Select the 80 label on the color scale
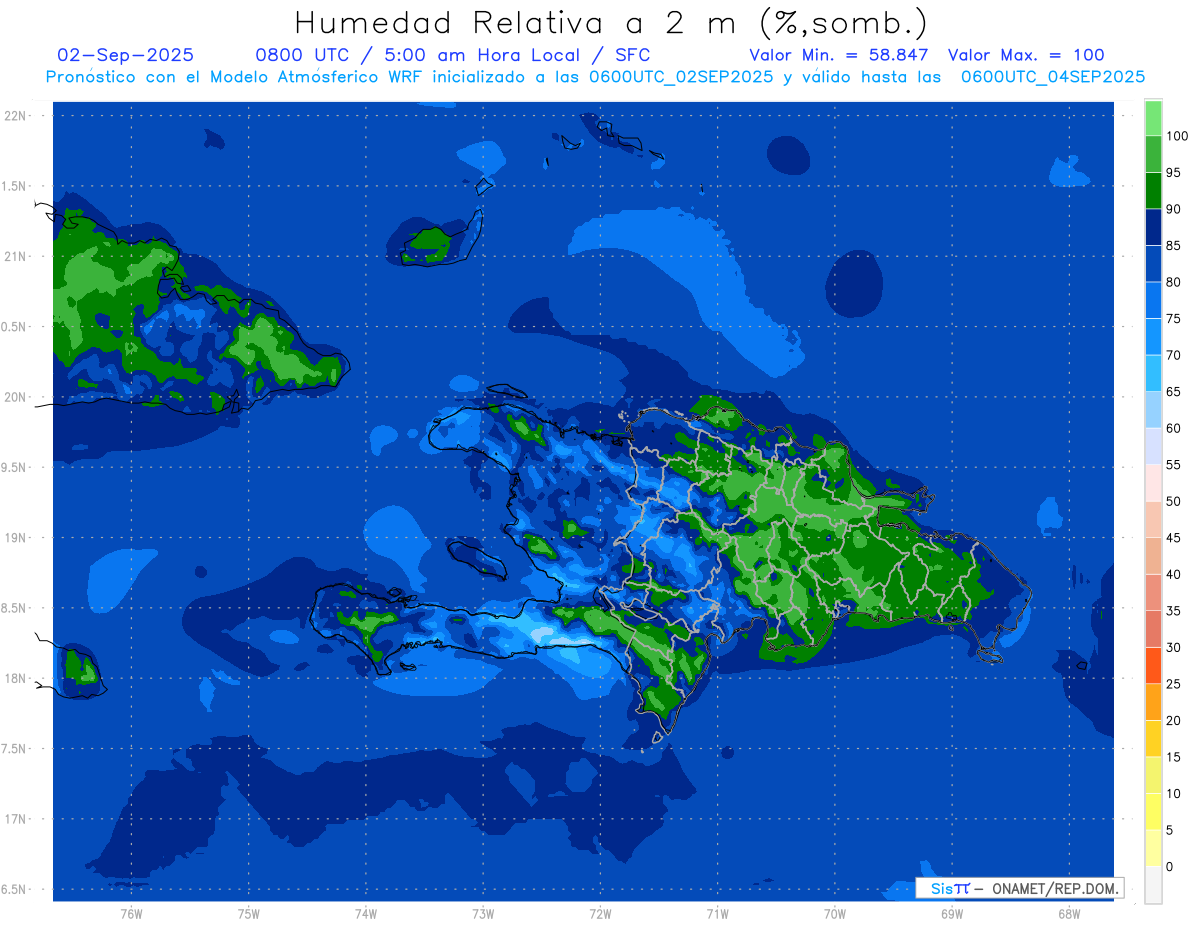This screenshot has height=927, width=1200. pyautogui.click(x=1173, y=282)
